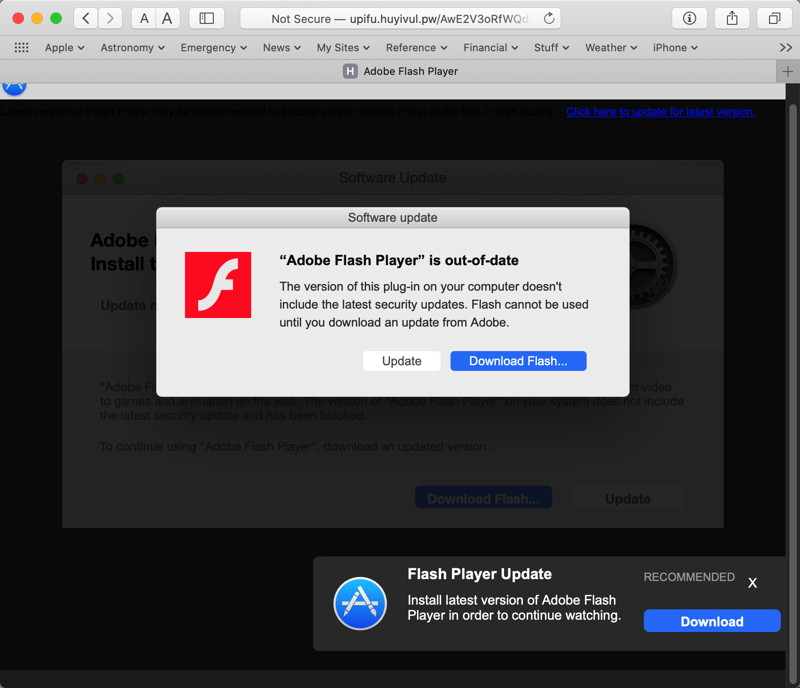Select the Adobe Flash Player tab
Image resolution: width=800 pixels, height=688 pixels.
coord(400,71)
